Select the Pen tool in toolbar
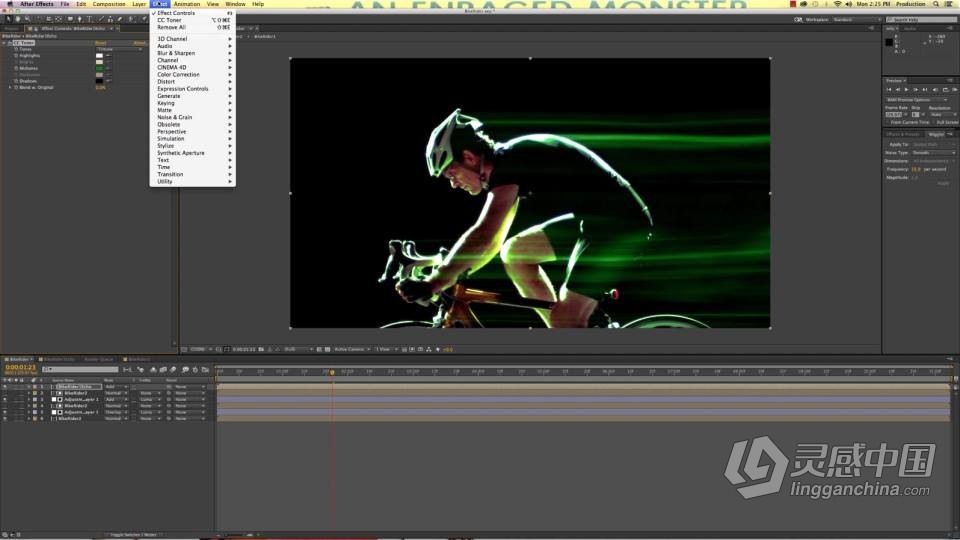Screen dimensions: 960x540 (x=80, y=19)
